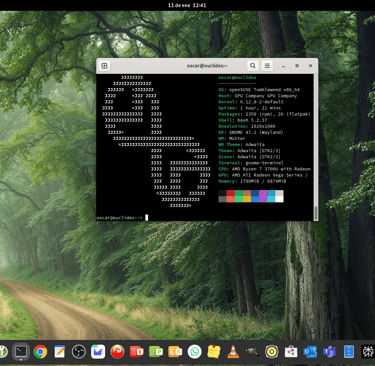Minimize the terminal window

pyautogui.click(x=283, y=66)
